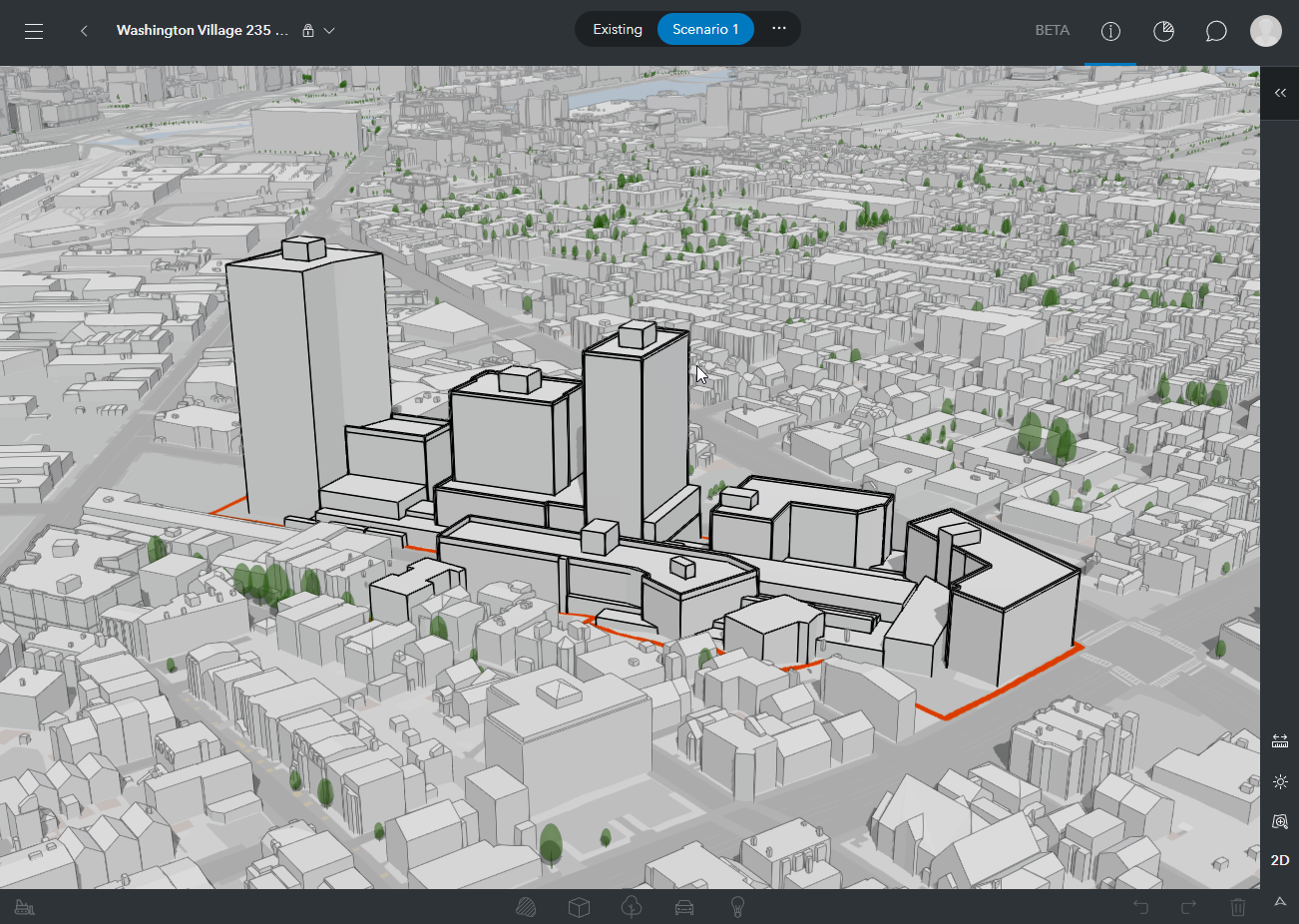Screen dimensions: 1299x924
Task: Open the comments panel
Action: [x=1215, y=31]
